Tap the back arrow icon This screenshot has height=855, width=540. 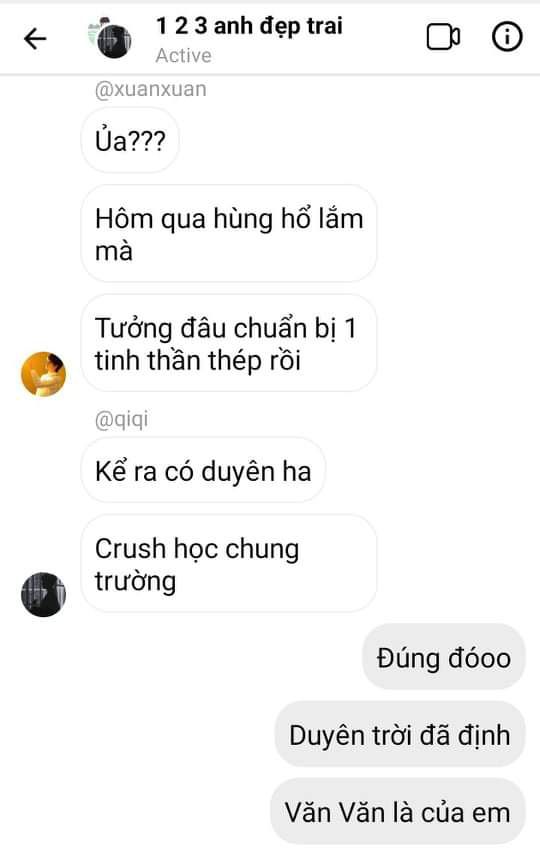35,39
